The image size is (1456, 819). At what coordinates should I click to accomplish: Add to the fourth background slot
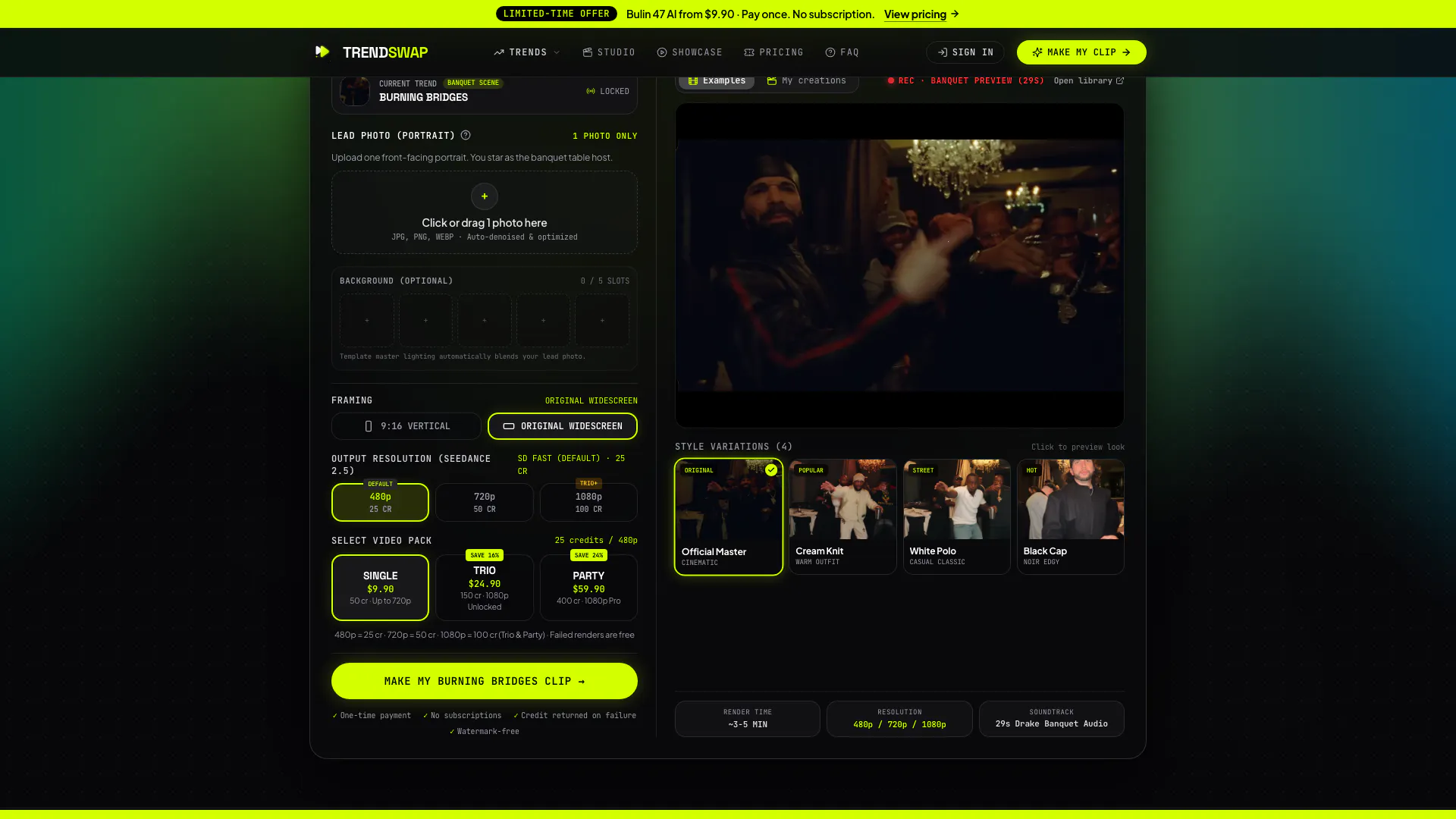pyautogui.click(x=543, y=321)
